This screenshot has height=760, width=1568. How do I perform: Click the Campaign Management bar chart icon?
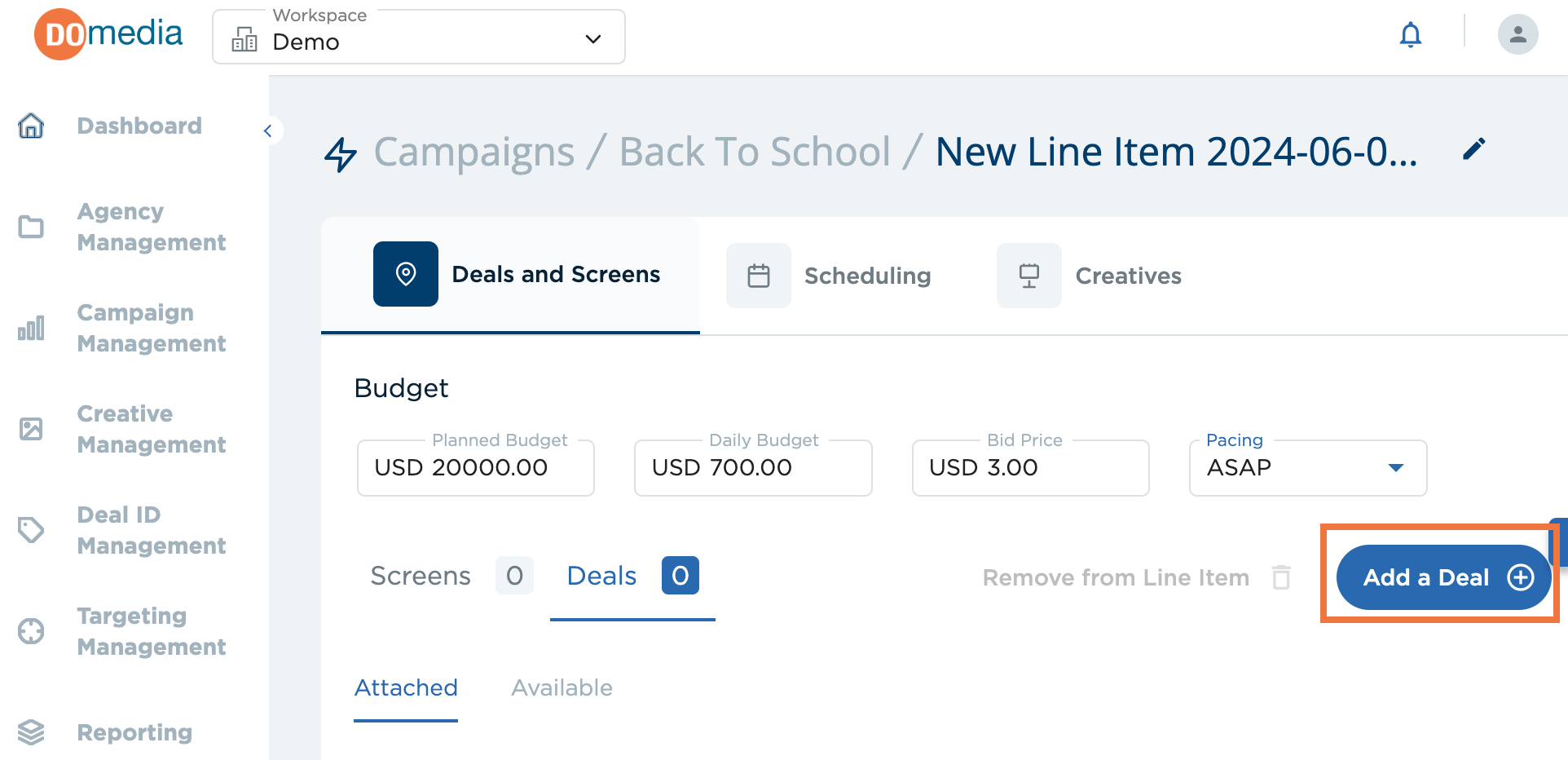pyautogui.click(x=31, y=328)
